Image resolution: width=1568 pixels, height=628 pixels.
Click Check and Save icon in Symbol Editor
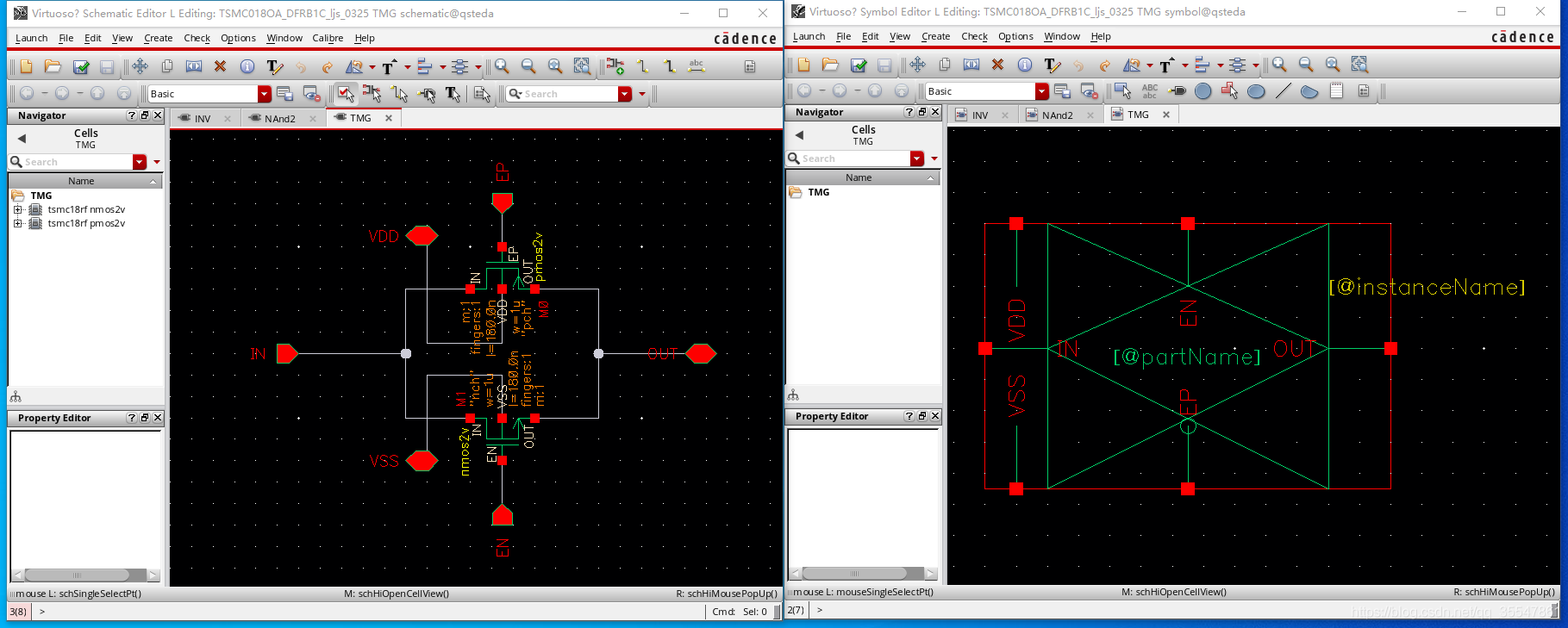click(859, 65)
